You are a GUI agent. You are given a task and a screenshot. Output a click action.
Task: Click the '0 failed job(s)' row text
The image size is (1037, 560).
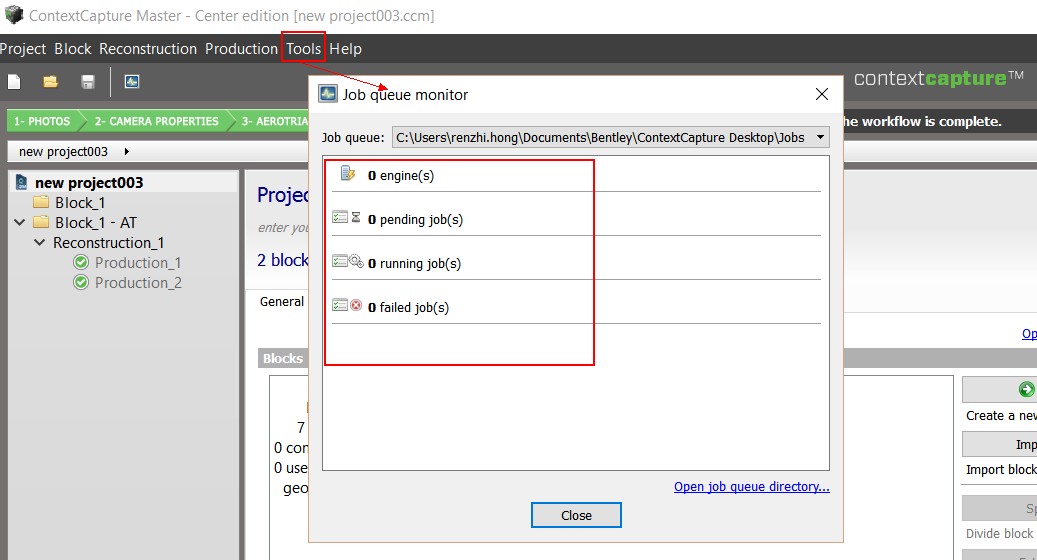tap(408, 307)
